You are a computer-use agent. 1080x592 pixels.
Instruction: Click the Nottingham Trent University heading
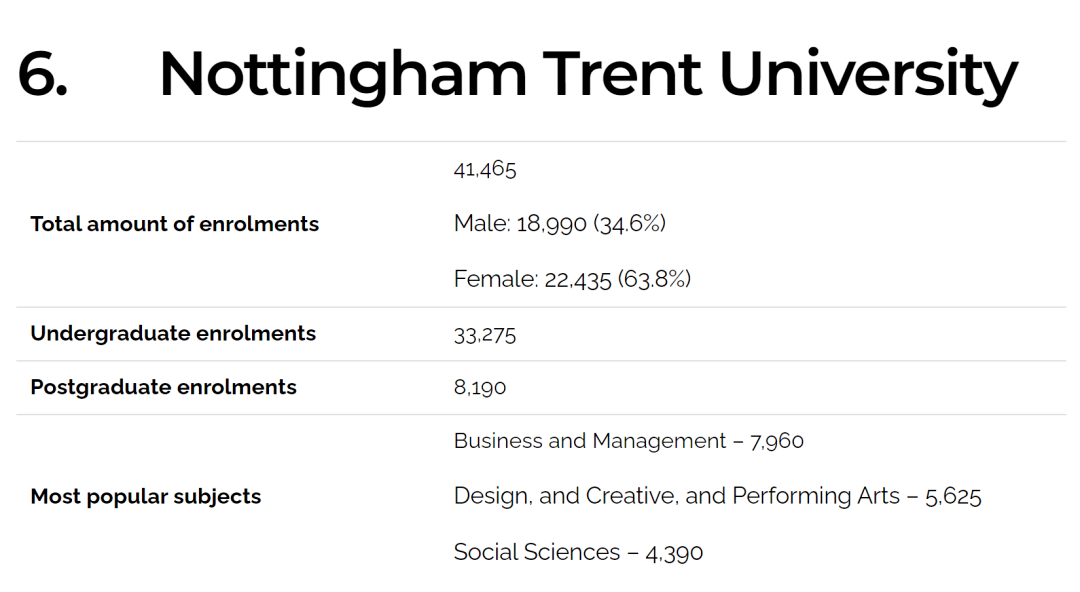tap(588, 74)
